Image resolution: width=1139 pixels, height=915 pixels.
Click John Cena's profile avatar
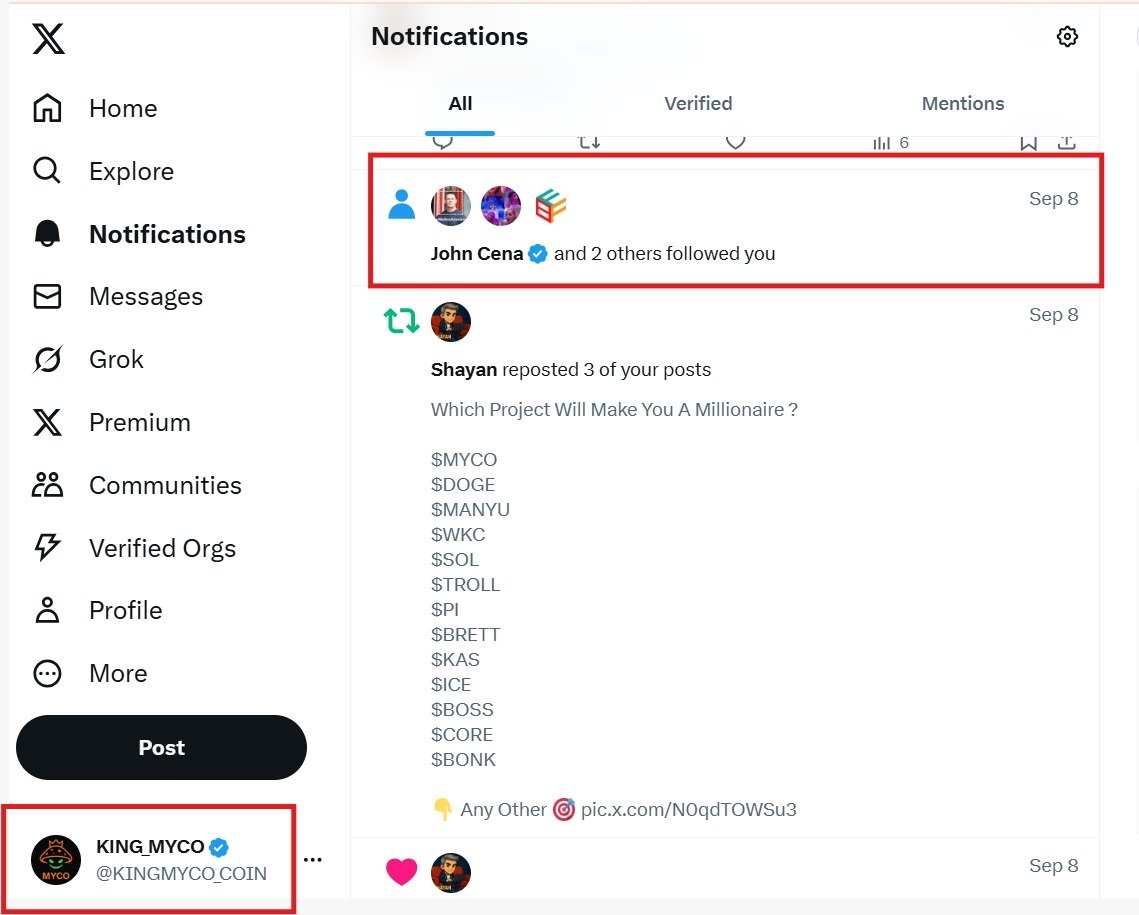click(x=451, y=206)
